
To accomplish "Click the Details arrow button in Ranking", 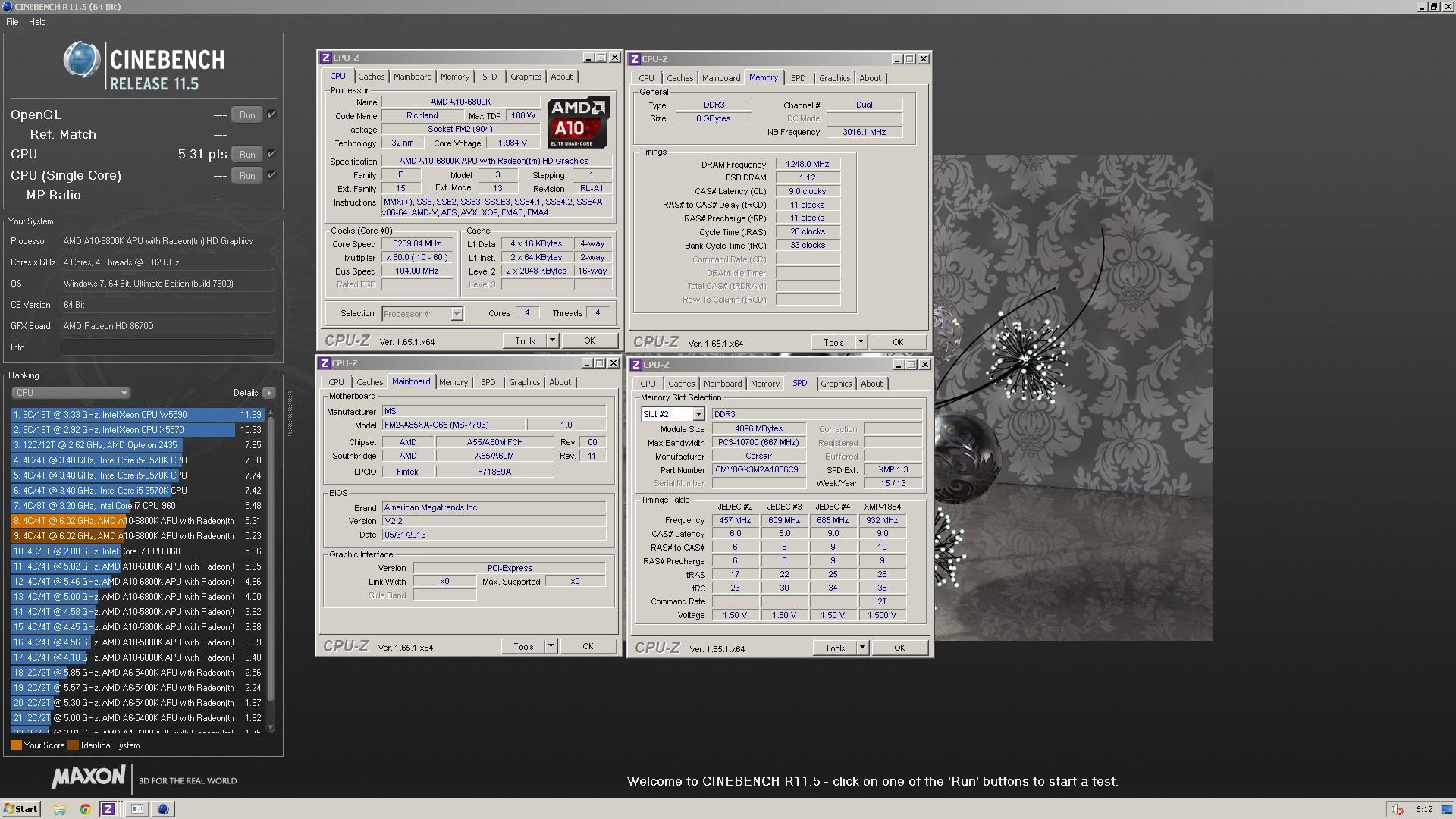I will pos(269,393).
